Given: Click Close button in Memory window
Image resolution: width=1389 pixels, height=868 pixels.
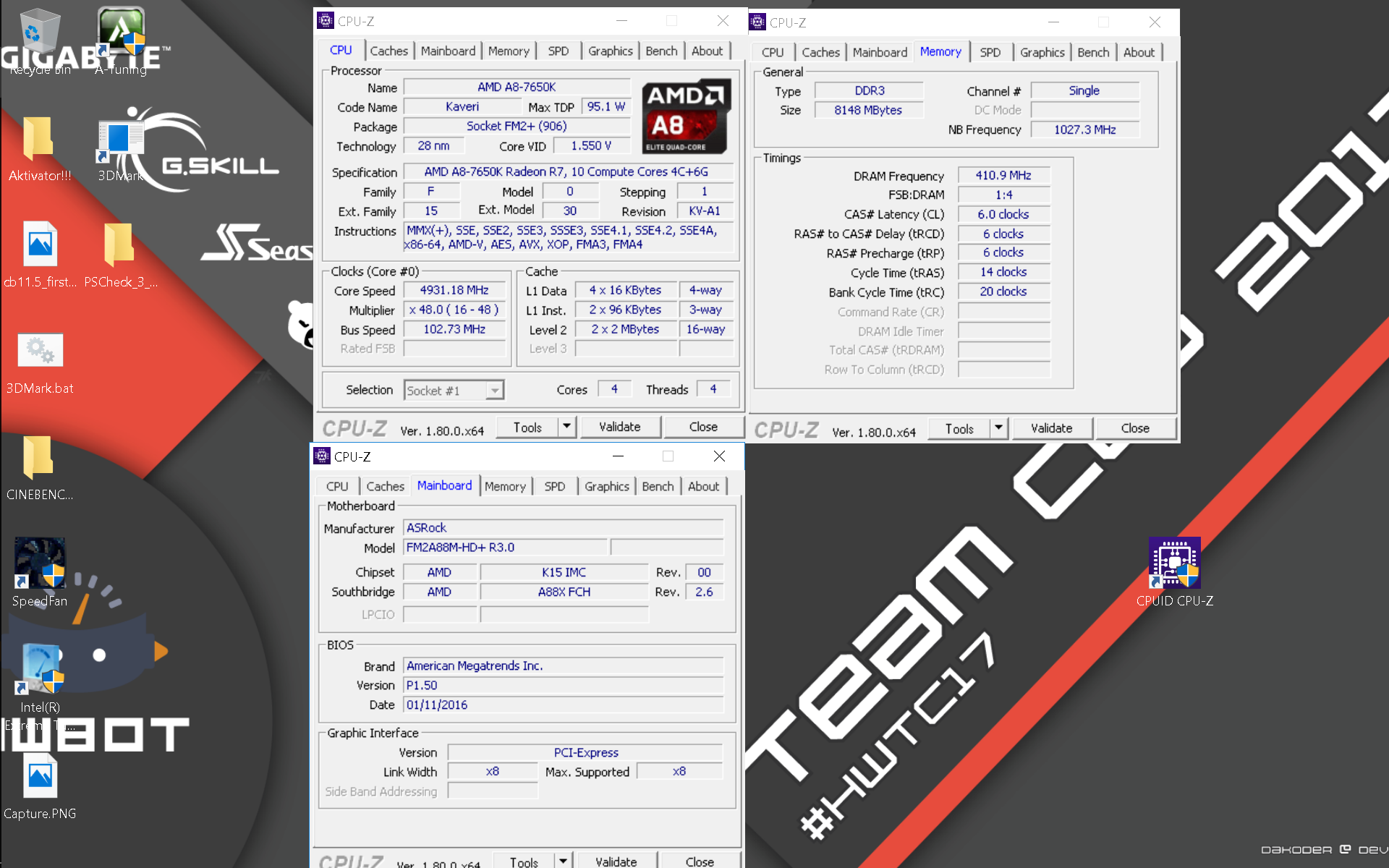Looking at the screenshot, I should point(1135,428).
